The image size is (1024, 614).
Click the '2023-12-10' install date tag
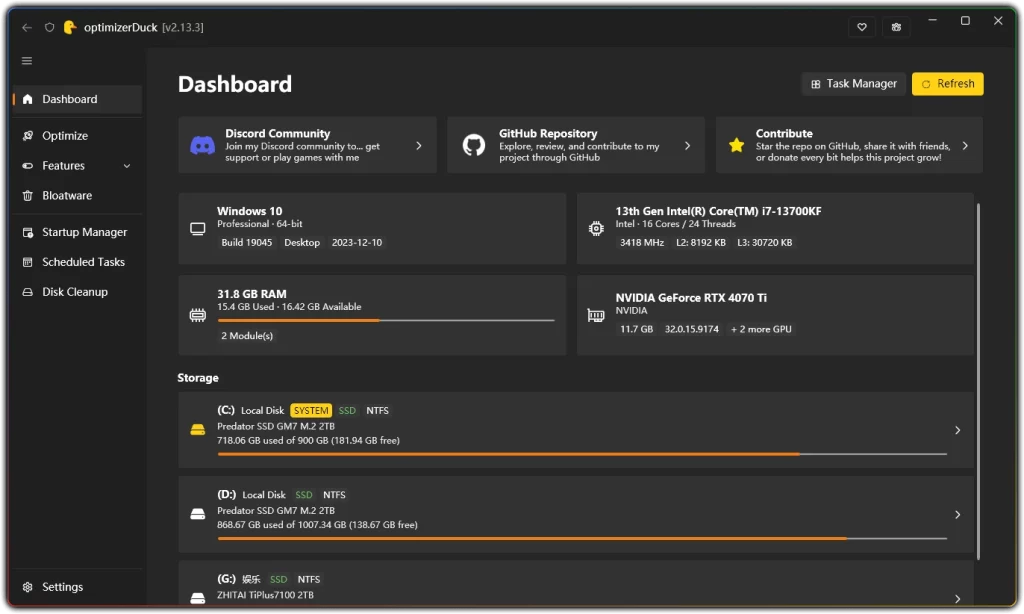357,242
